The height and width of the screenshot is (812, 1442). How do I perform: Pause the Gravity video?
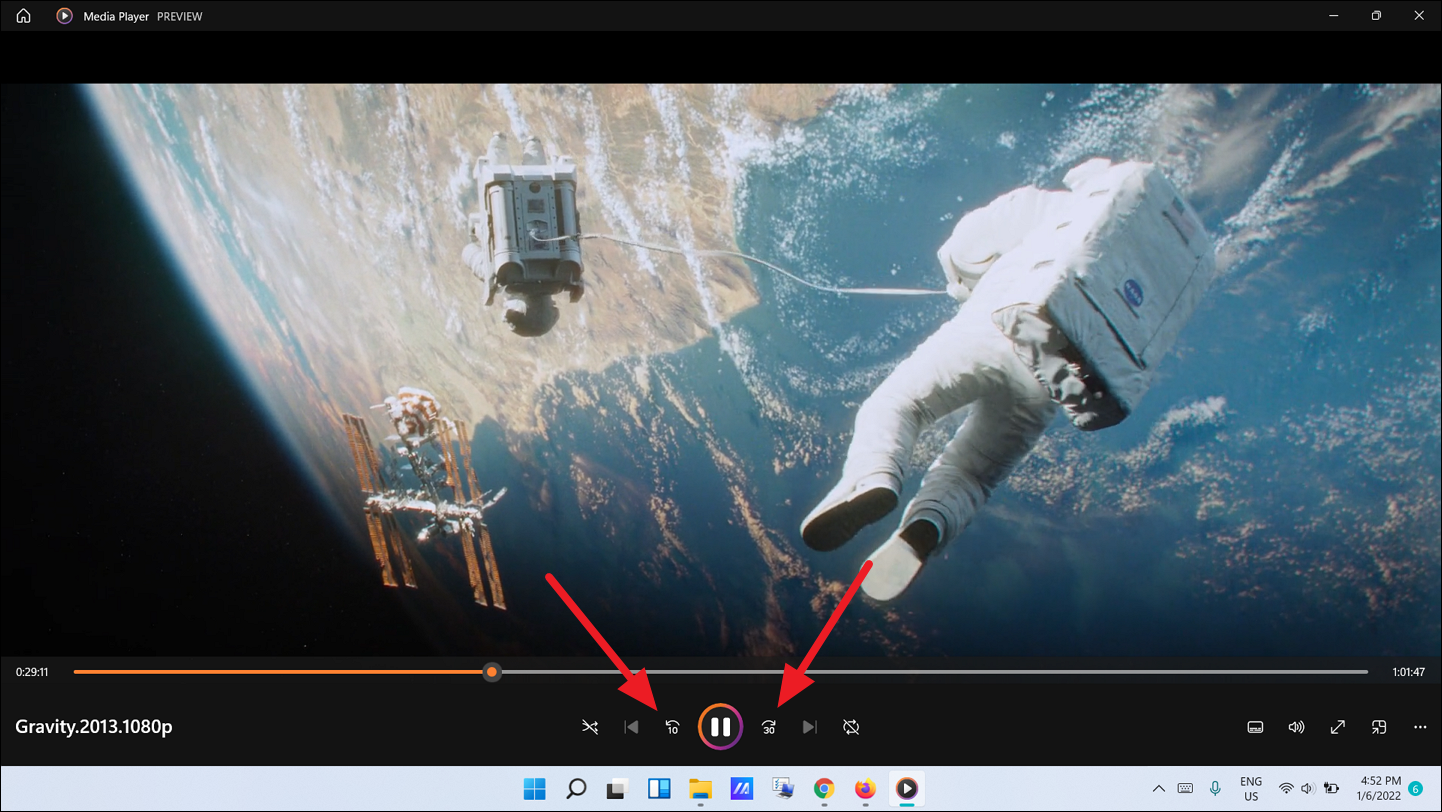click(x=720, y=727)
